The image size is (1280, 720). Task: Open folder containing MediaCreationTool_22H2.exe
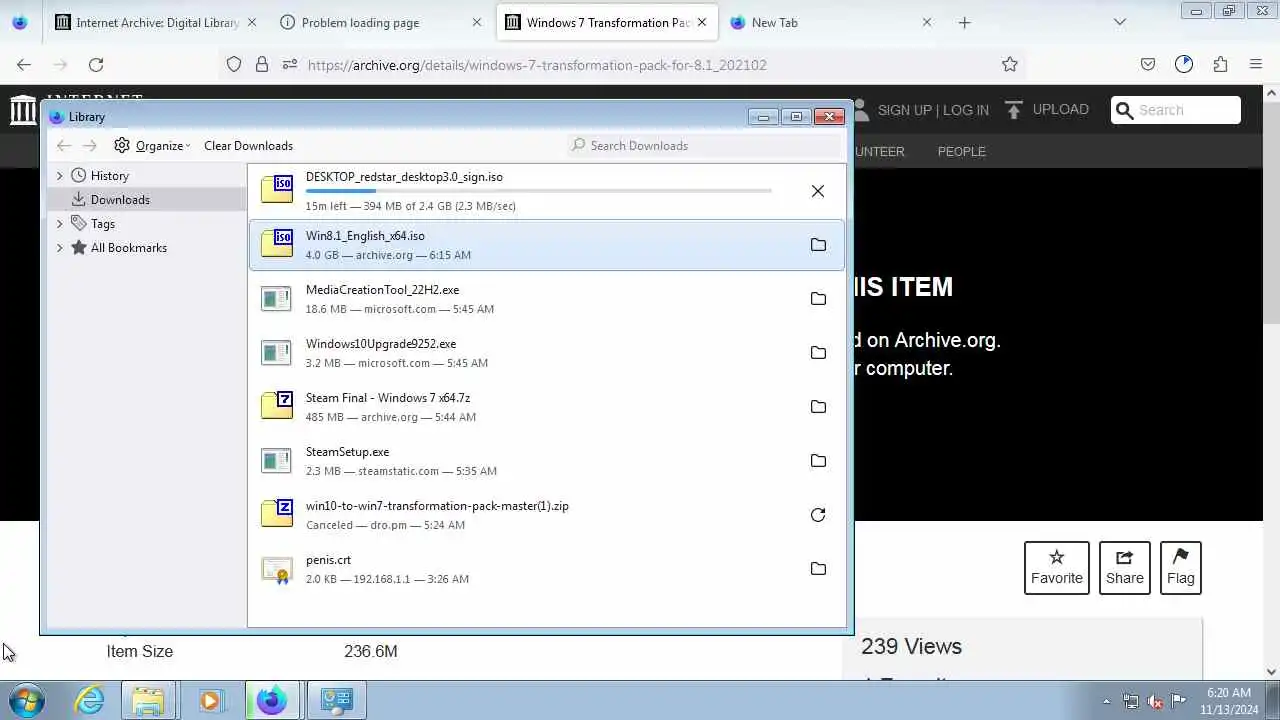click(x=818, y=299)
